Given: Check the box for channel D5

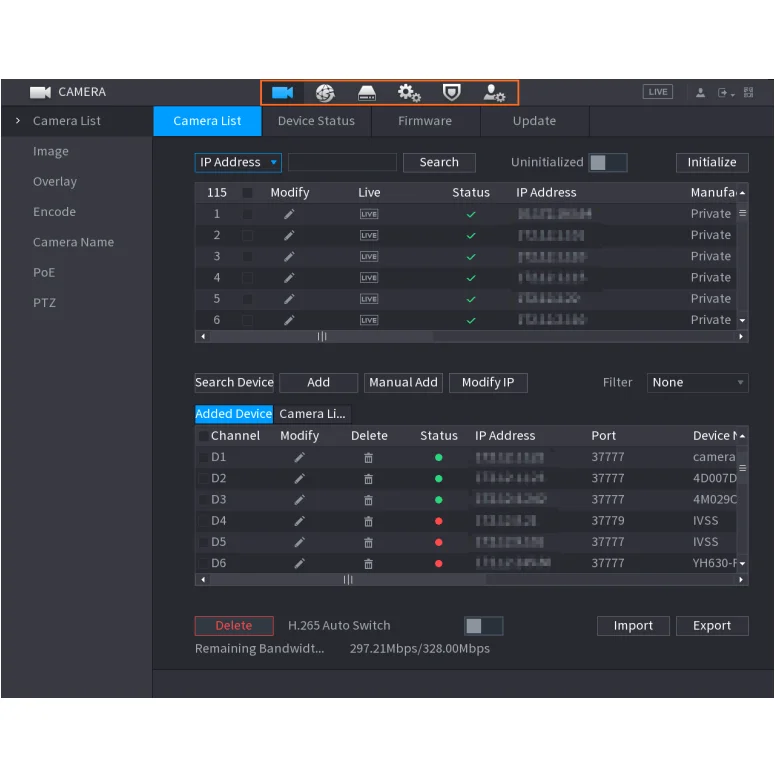Looking at the screenshot, I should [x=203, y=542].
